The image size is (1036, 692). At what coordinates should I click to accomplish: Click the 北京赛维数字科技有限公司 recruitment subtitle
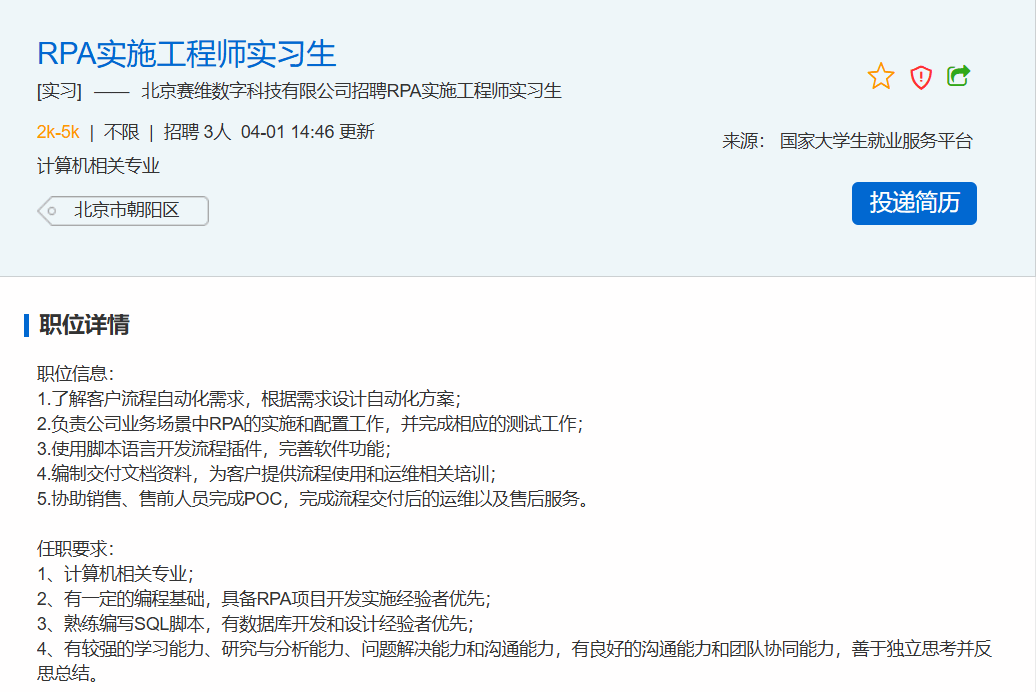(351, 92)
